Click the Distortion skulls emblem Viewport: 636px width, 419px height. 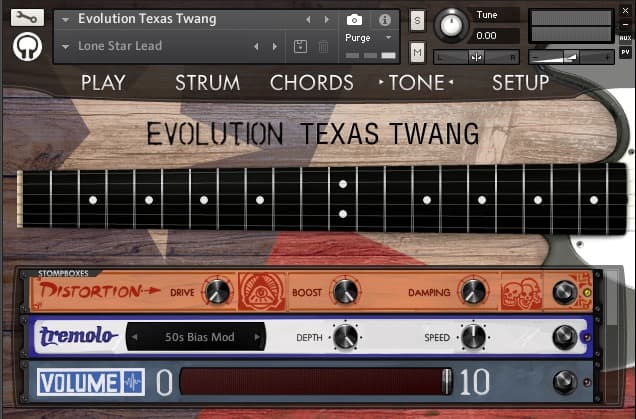tap(522, 292)
